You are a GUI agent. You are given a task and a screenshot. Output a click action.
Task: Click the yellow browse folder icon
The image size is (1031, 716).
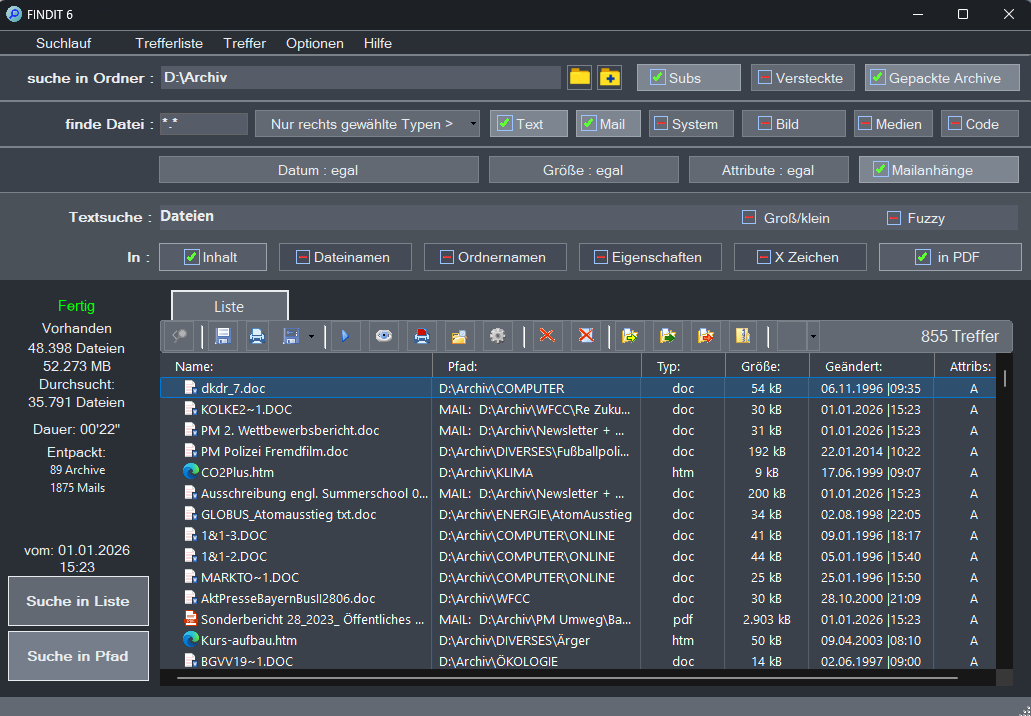click(x=580, y=77)
